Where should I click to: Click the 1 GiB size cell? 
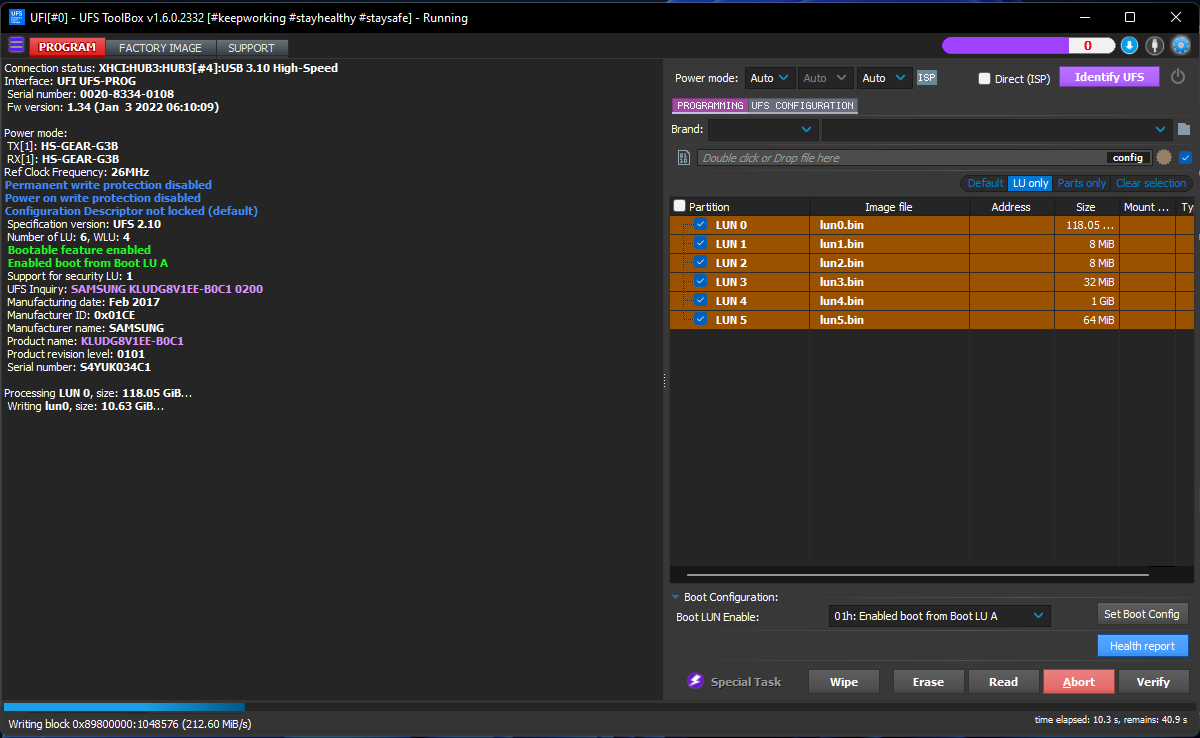1087,301
